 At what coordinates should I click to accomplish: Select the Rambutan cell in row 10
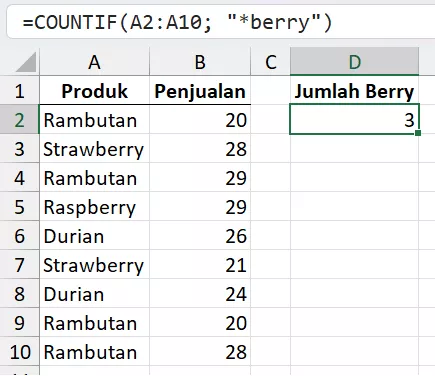pos(94,352)
